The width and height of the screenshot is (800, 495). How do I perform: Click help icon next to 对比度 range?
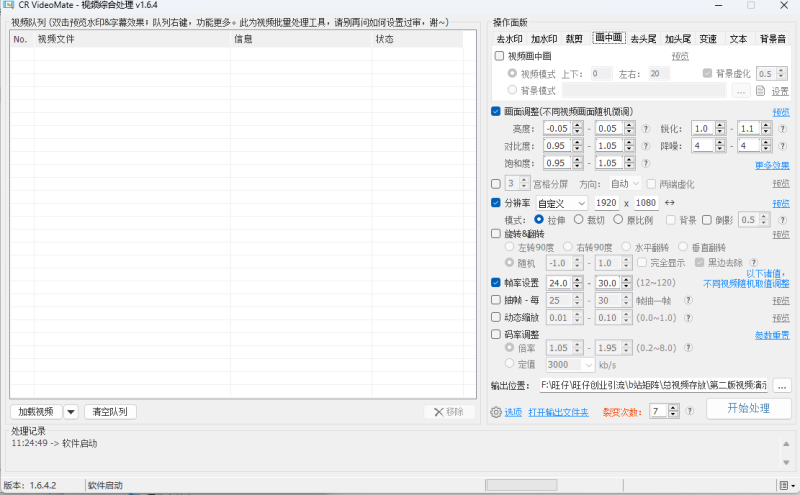click(645, 146)
